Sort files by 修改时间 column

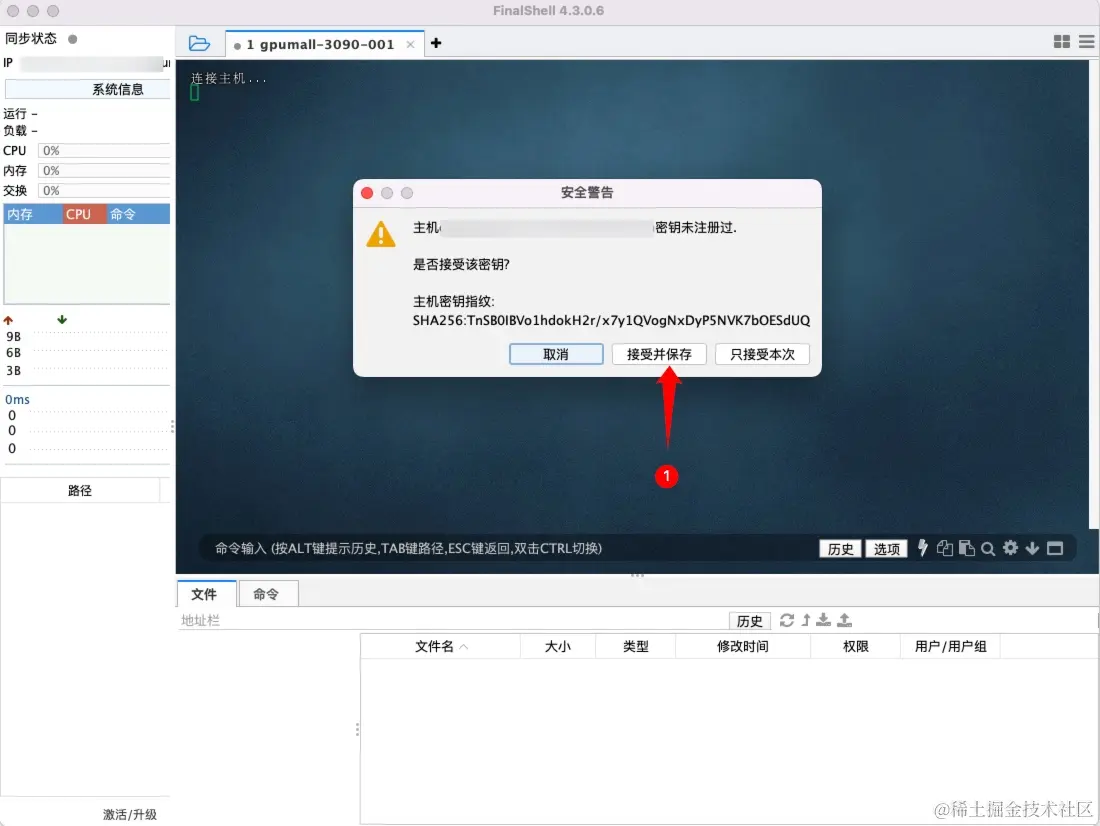click(742, 646)
